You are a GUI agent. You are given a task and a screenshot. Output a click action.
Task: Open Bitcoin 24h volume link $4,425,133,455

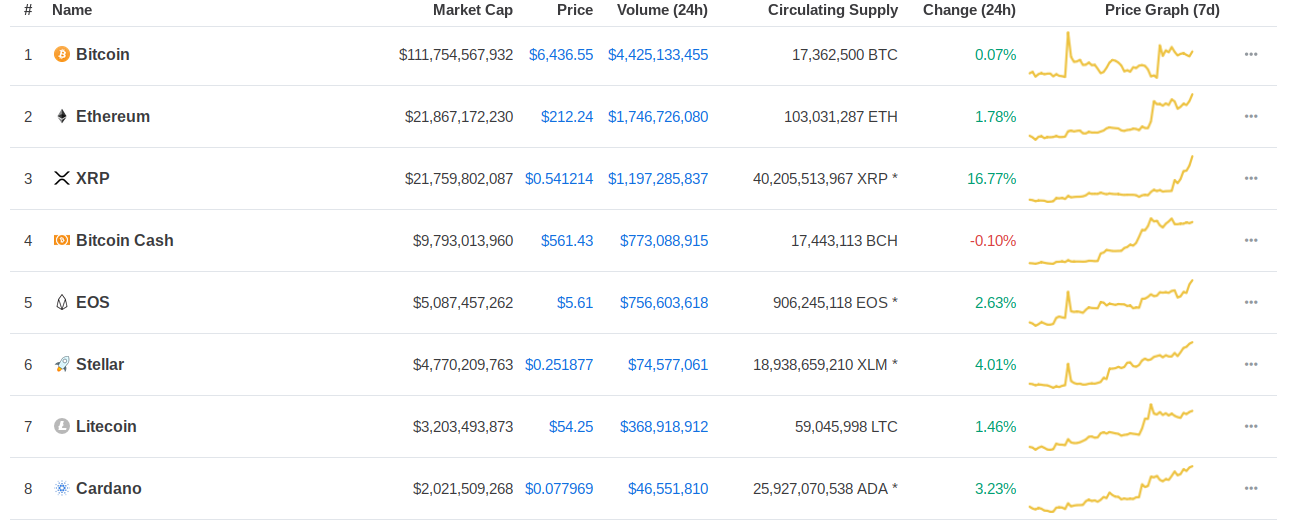(x=658, y=54)
